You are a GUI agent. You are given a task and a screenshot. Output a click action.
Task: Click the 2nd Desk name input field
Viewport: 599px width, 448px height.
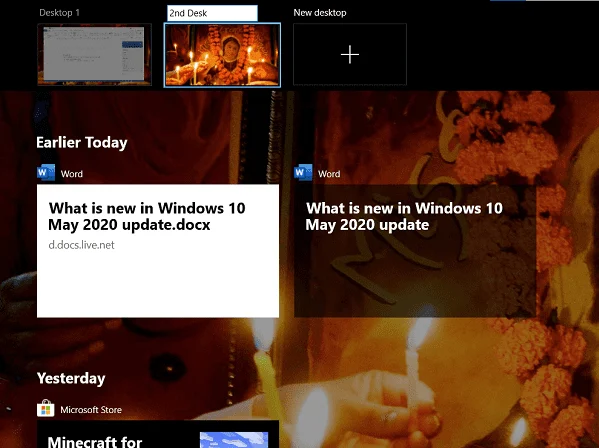pyautogui.click(x=212, y=13)
